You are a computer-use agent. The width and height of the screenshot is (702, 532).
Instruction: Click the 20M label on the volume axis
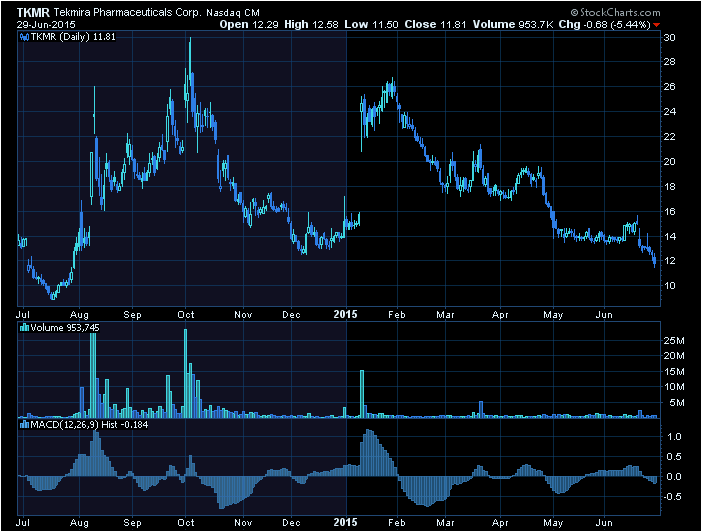(674, 356)
